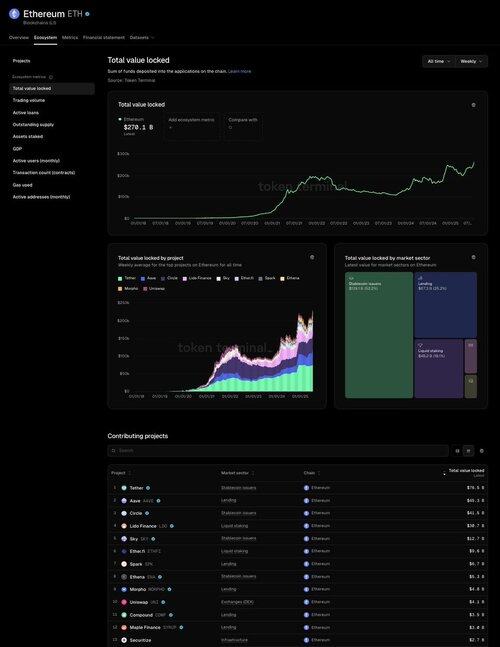This screenshot has width=500, height=647.
Task: Click the Compound project logo in table
Action: click(x=124, y=615)
